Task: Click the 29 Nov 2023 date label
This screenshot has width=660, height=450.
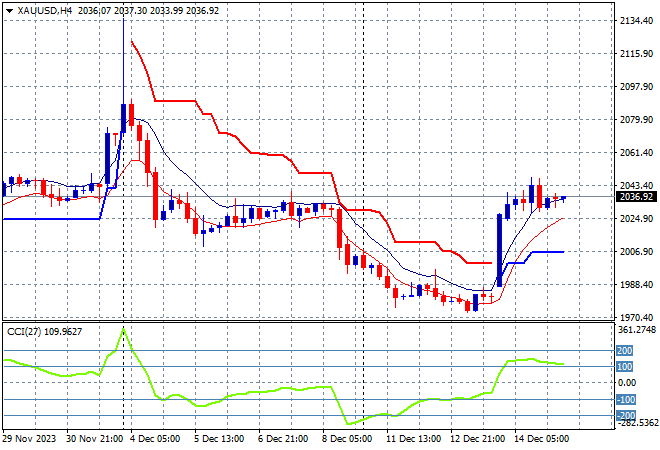Action: 32,440
